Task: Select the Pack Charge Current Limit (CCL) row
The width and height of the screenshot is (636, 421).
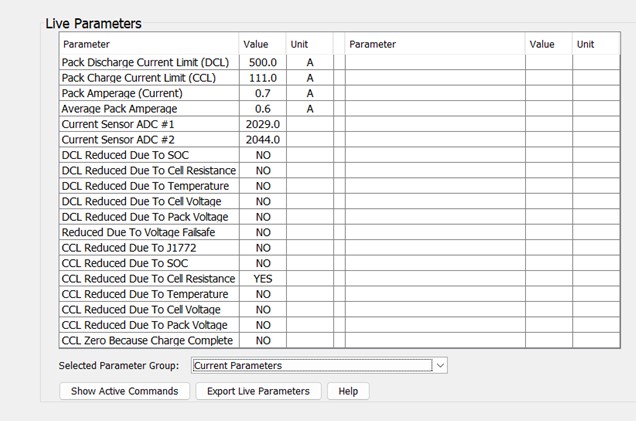Action: (146, 78)
